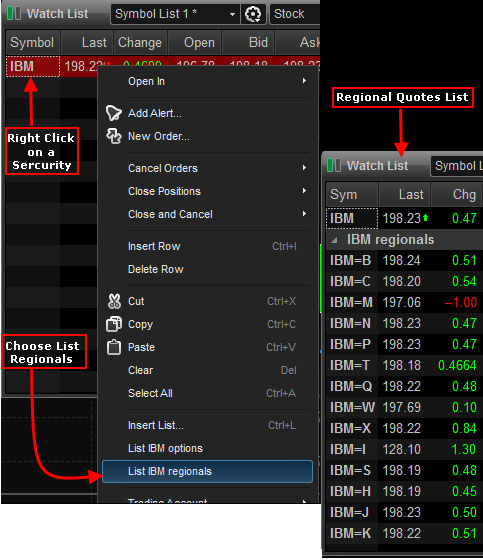Select the IBM symbol cell in regional Watch List
The image size is (483, 560).
coord(352,218)
